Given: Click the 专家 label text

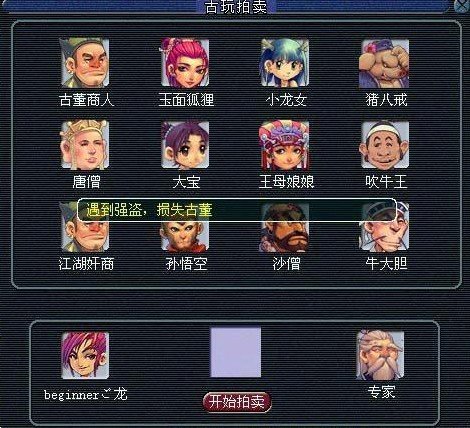Looking at the screenshot, I should 382,392.
